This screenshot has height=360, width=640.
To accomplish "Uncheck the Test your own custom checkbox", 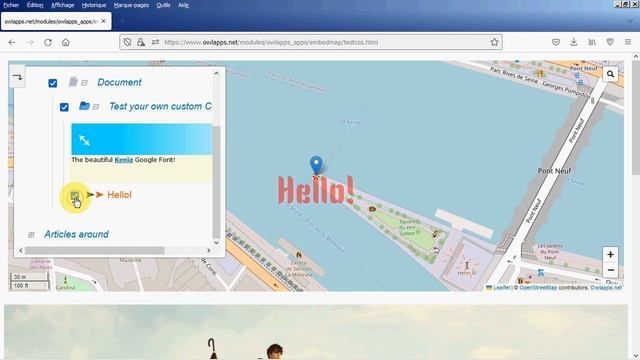I will point(64,107).
